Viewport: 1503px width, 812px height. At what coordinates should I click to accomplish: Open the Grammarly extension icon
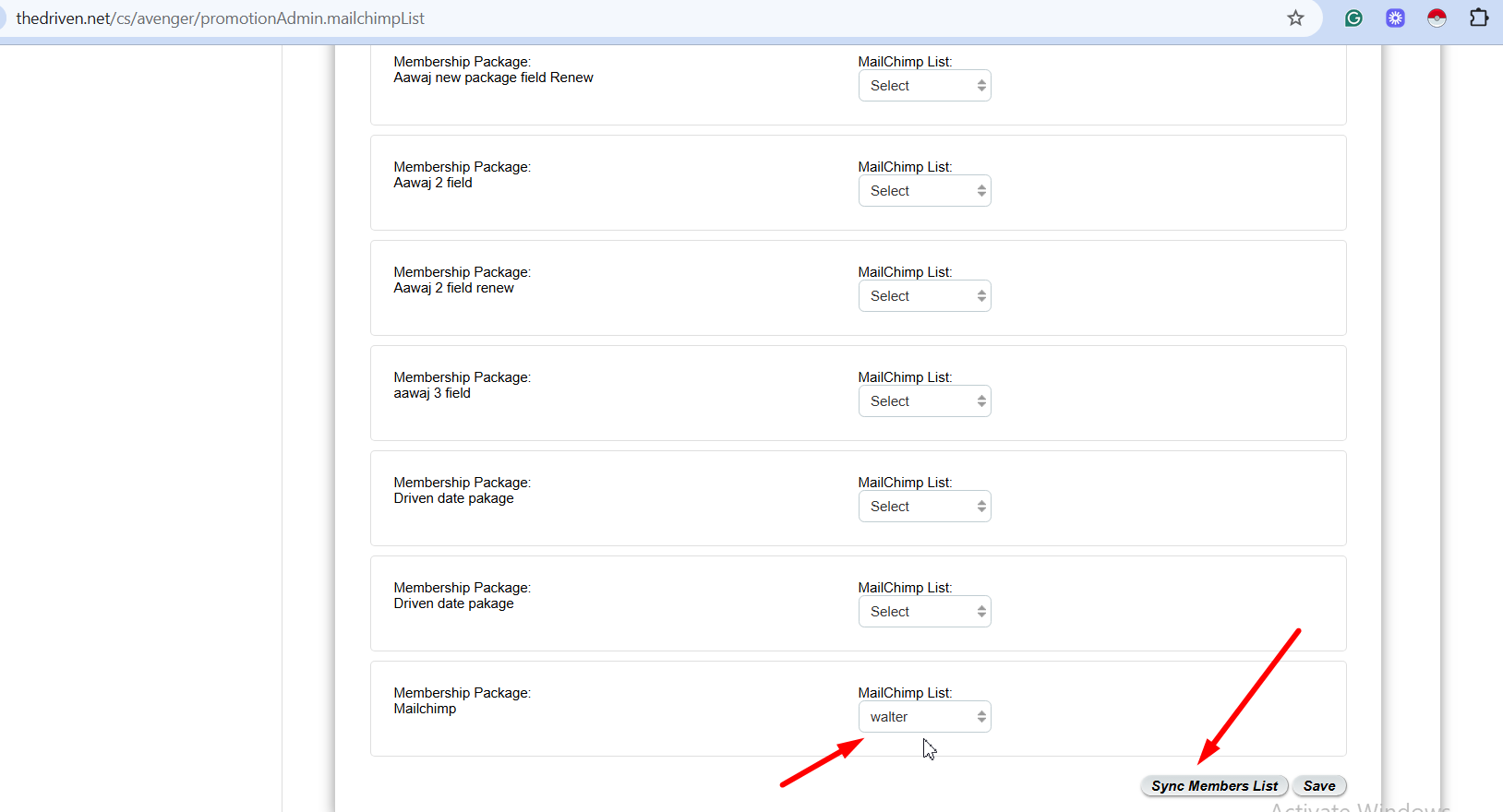click(x=1353, y=18)
